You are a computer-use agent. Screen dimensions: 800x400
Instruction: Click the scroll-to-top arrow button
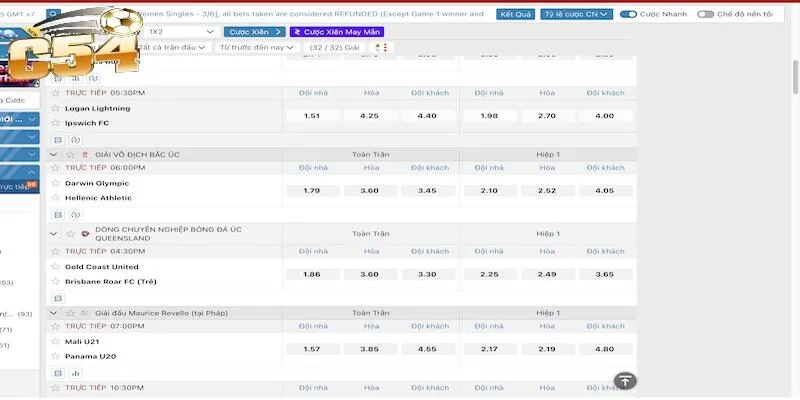coord(624,381)
